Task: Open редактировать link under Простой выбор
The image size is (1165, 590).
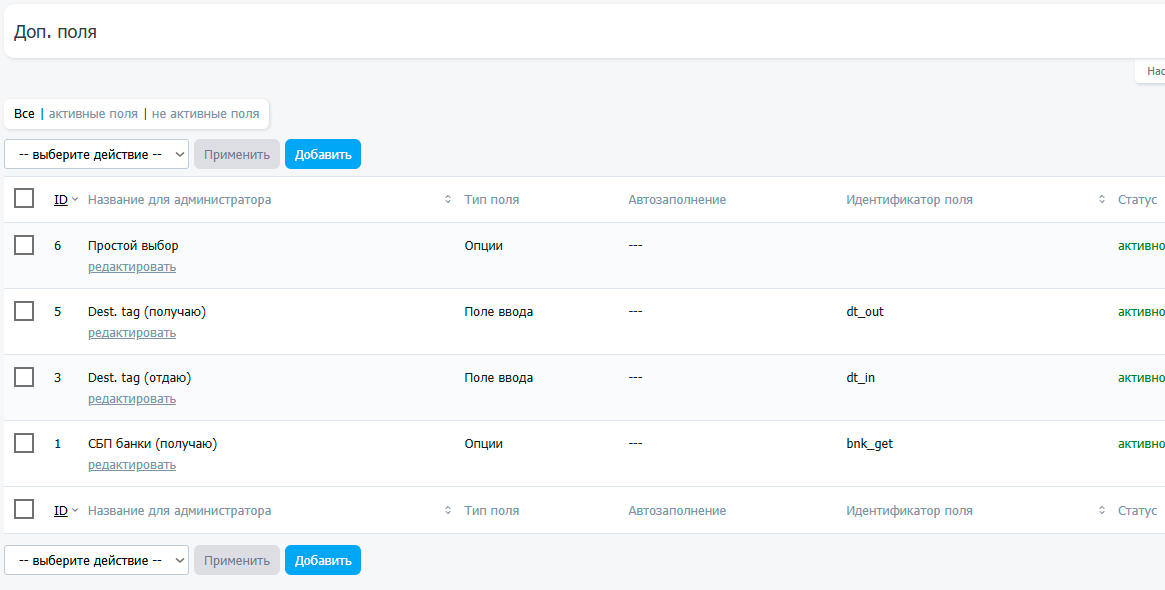Action: tap(132, 267)
